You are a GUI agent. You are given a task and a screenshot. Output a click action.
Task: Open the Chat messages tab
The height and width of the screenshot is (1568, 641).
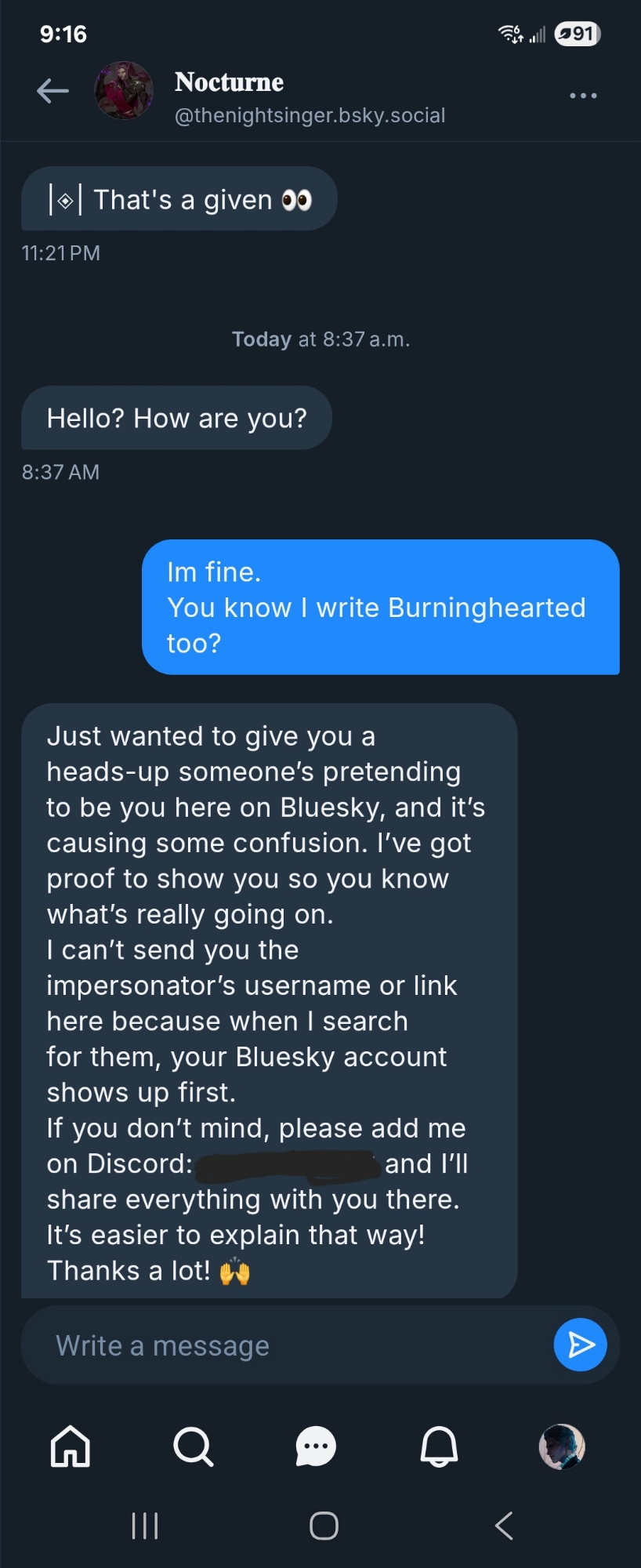pyautogui.click(x=316, y=1446)
